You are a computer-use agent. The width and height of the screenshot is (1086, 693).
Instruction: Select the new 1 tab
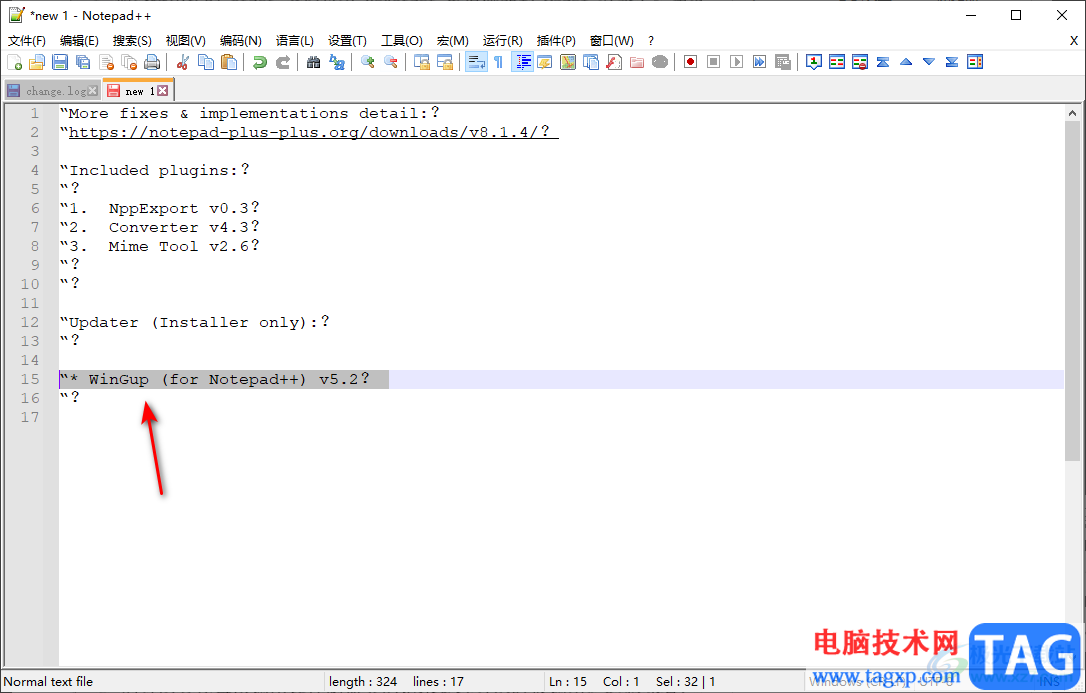137,91
